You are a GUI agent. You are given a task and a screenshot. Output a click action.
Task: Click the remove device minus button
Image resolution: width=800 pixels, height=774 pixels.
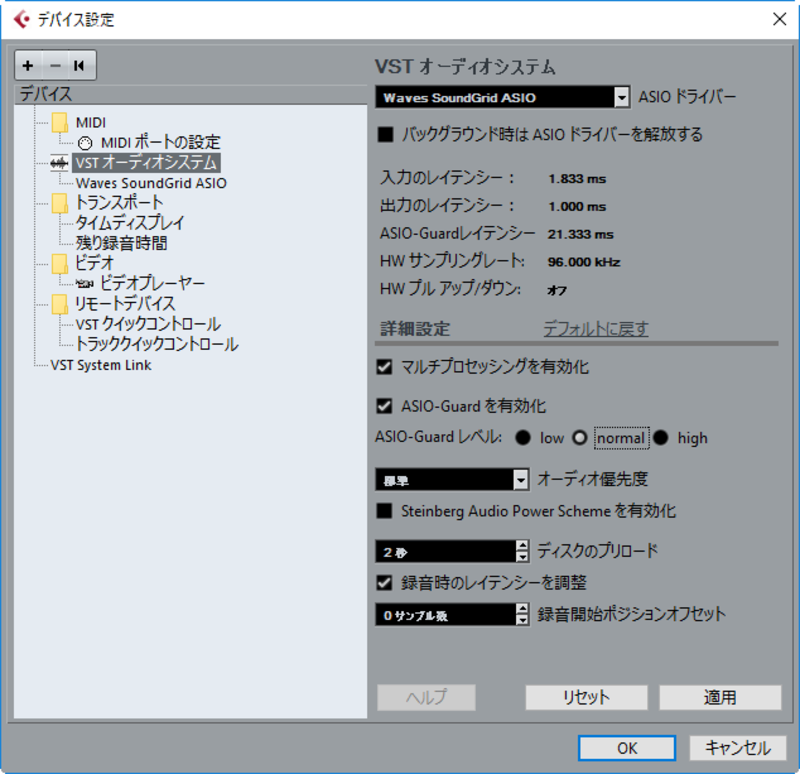[55, 65]
